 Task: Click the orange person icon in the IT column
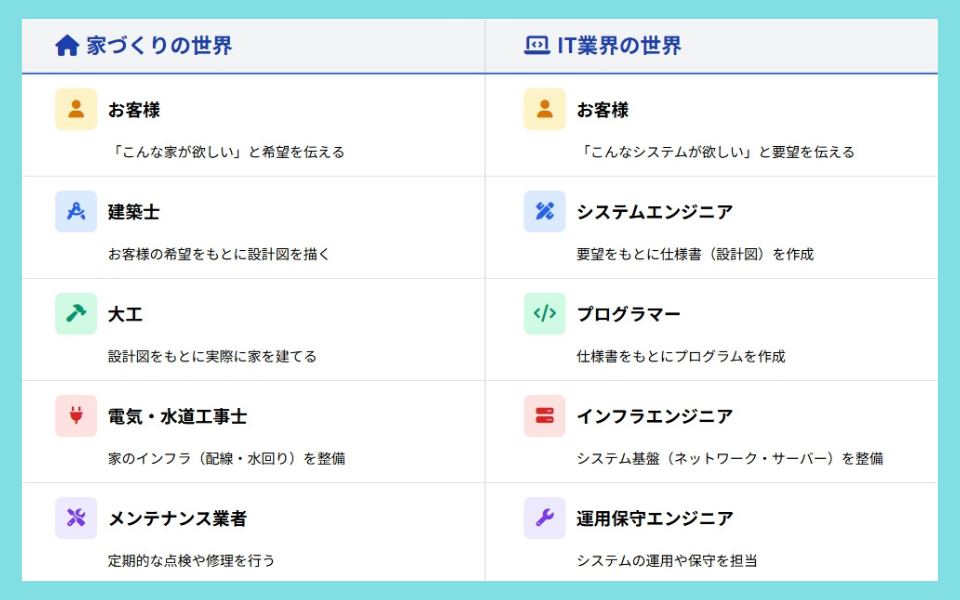544,109
